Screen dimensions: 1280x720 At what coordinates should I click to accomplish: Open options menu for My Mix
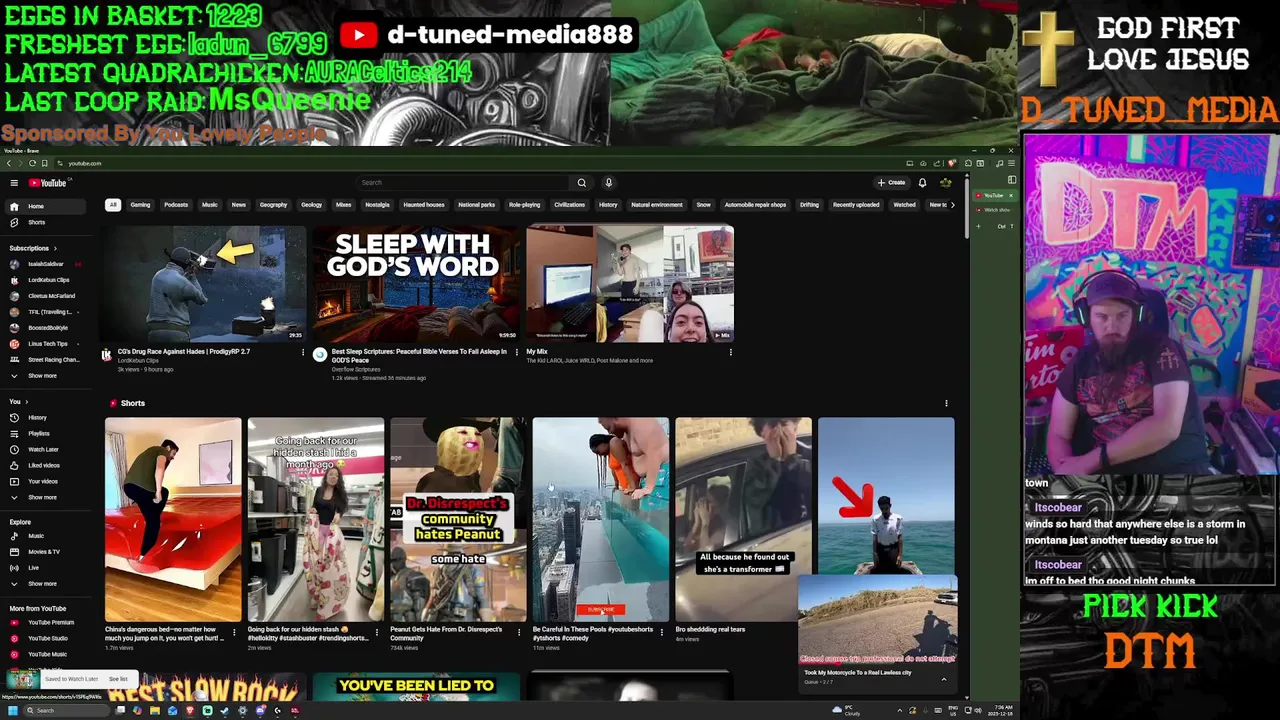click(731, 352)
